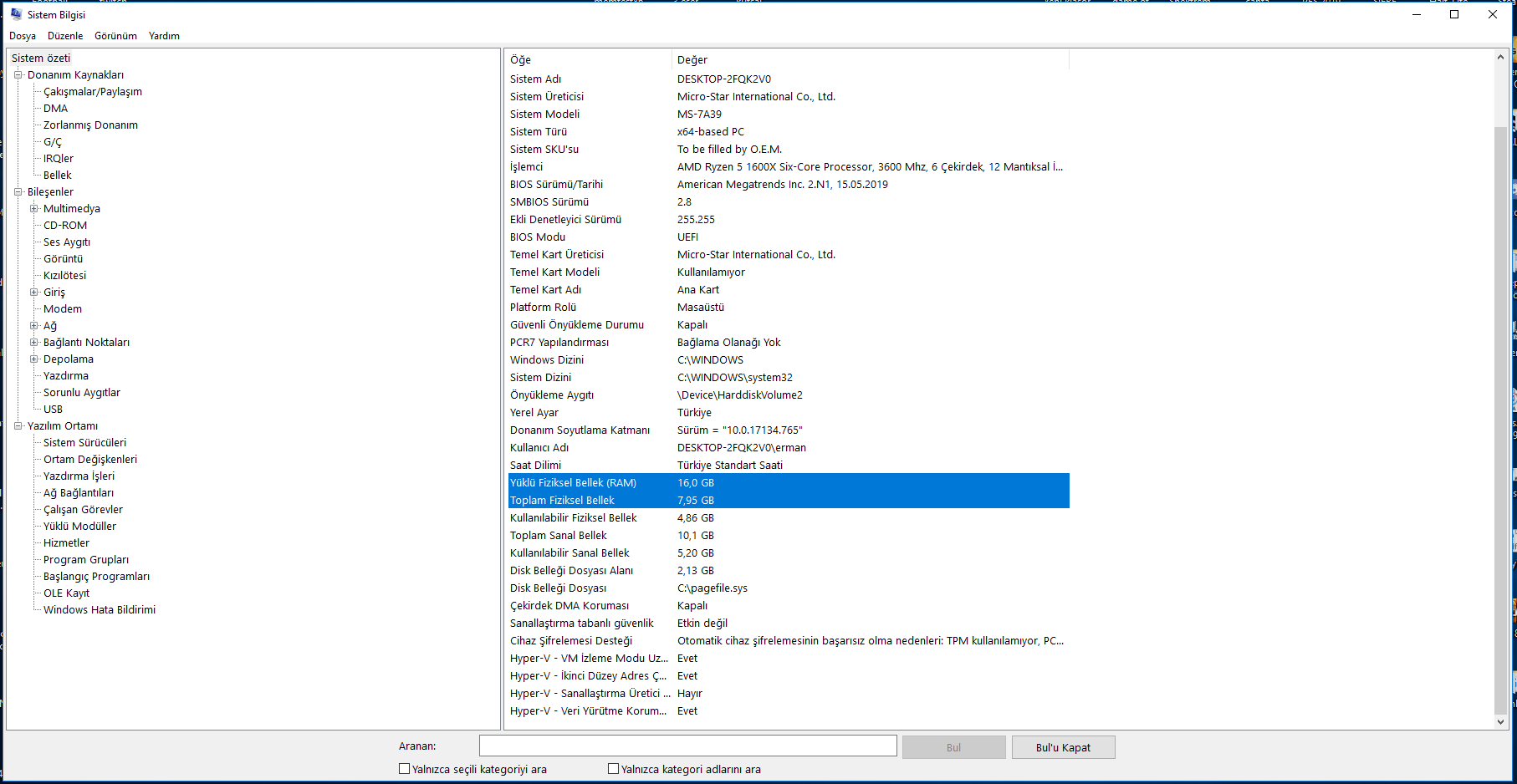Select Zorlanmış Donanım tree item
Image resolution: width=1517 pixels, height=784 pixels.
[x=91, y=125]
